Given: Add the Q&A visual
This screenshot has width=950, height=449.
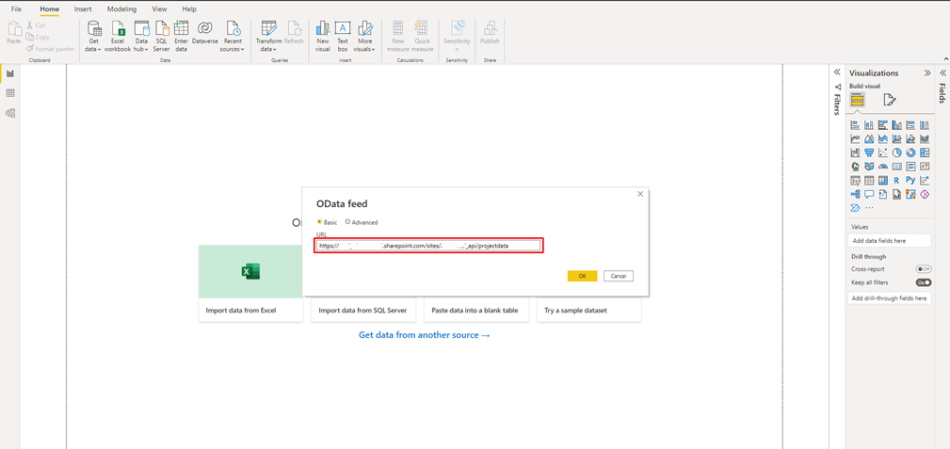Looking at the screenshot, I should [x=869, y=194].
